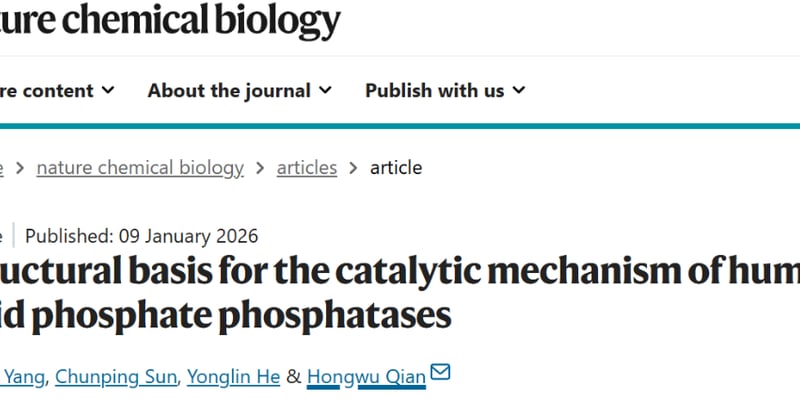Click the chevron separator before the article breadcrumb
Screen dimensions: 800x400
point(353,168)
